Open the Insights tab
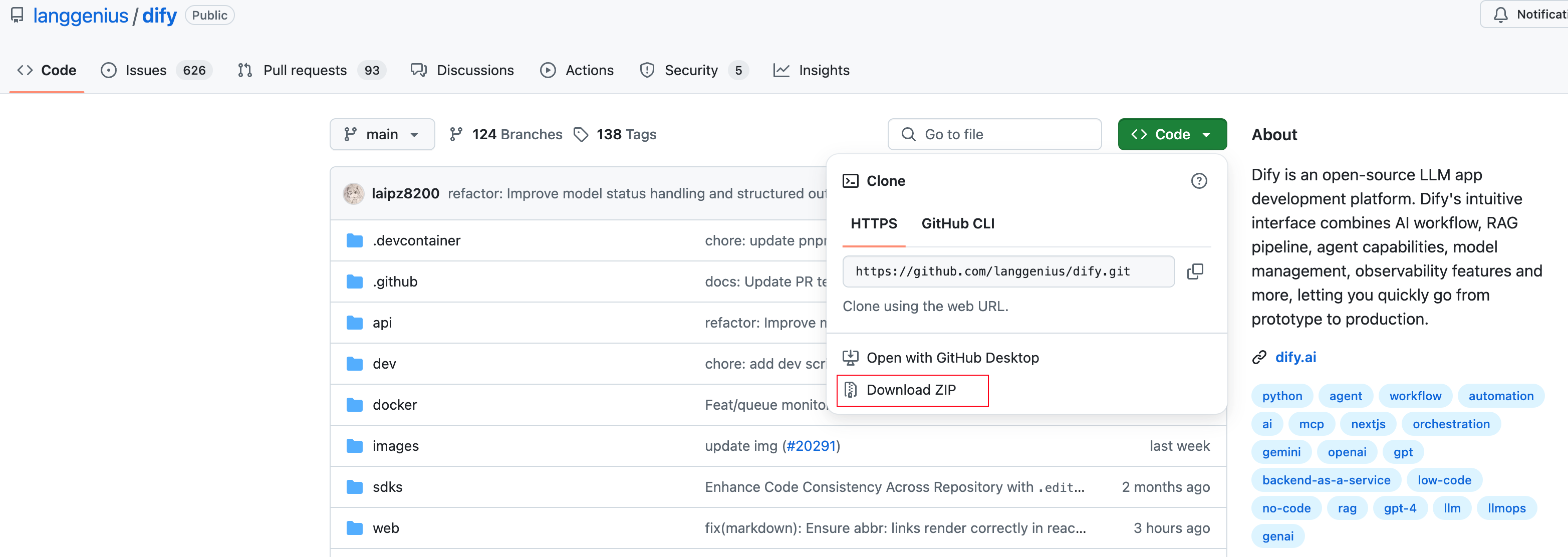 (811, 71)
